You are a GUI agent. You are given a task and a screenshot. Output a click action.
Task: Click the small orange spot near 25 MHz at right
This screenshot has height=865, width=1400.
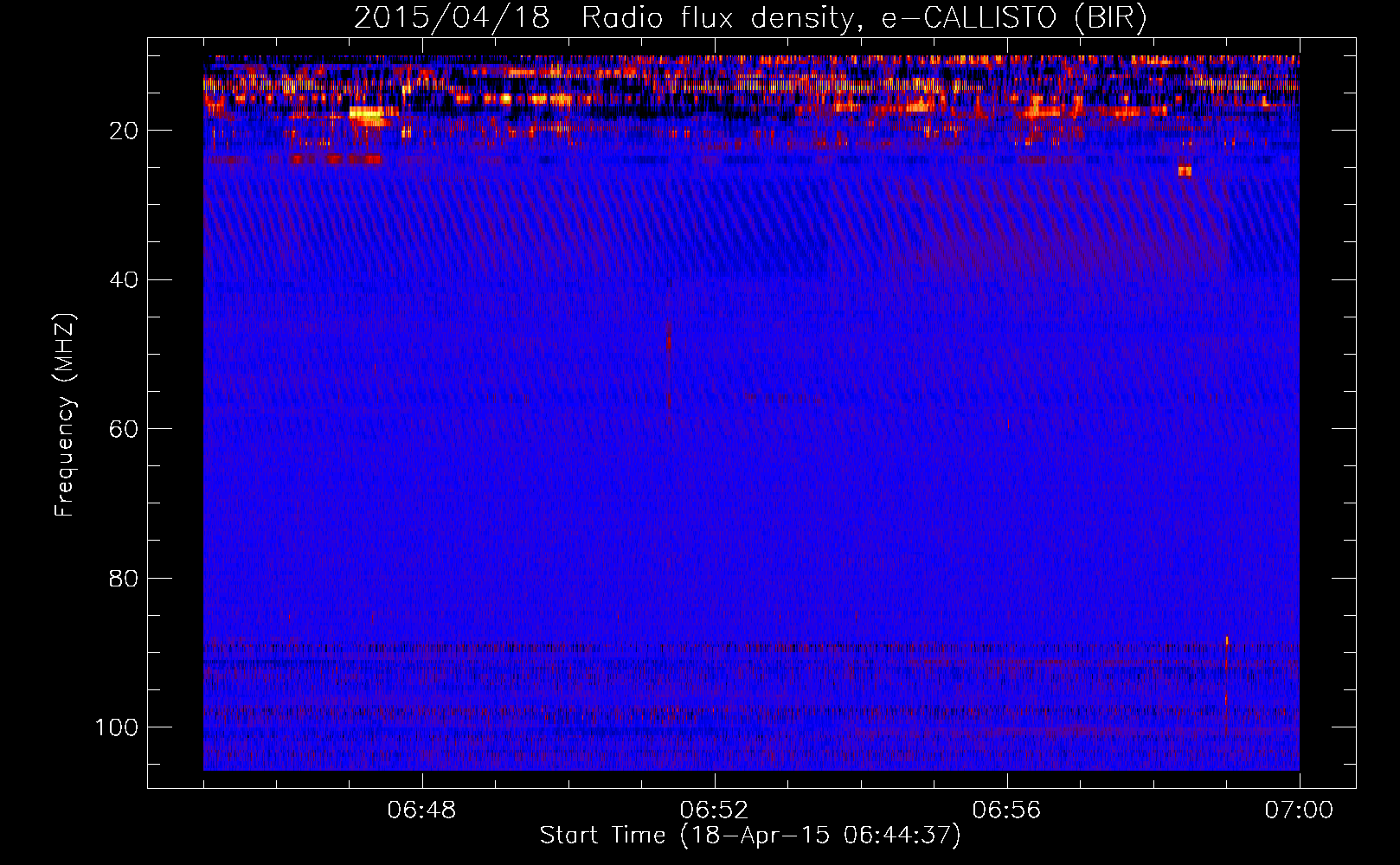click(1185, 171)
